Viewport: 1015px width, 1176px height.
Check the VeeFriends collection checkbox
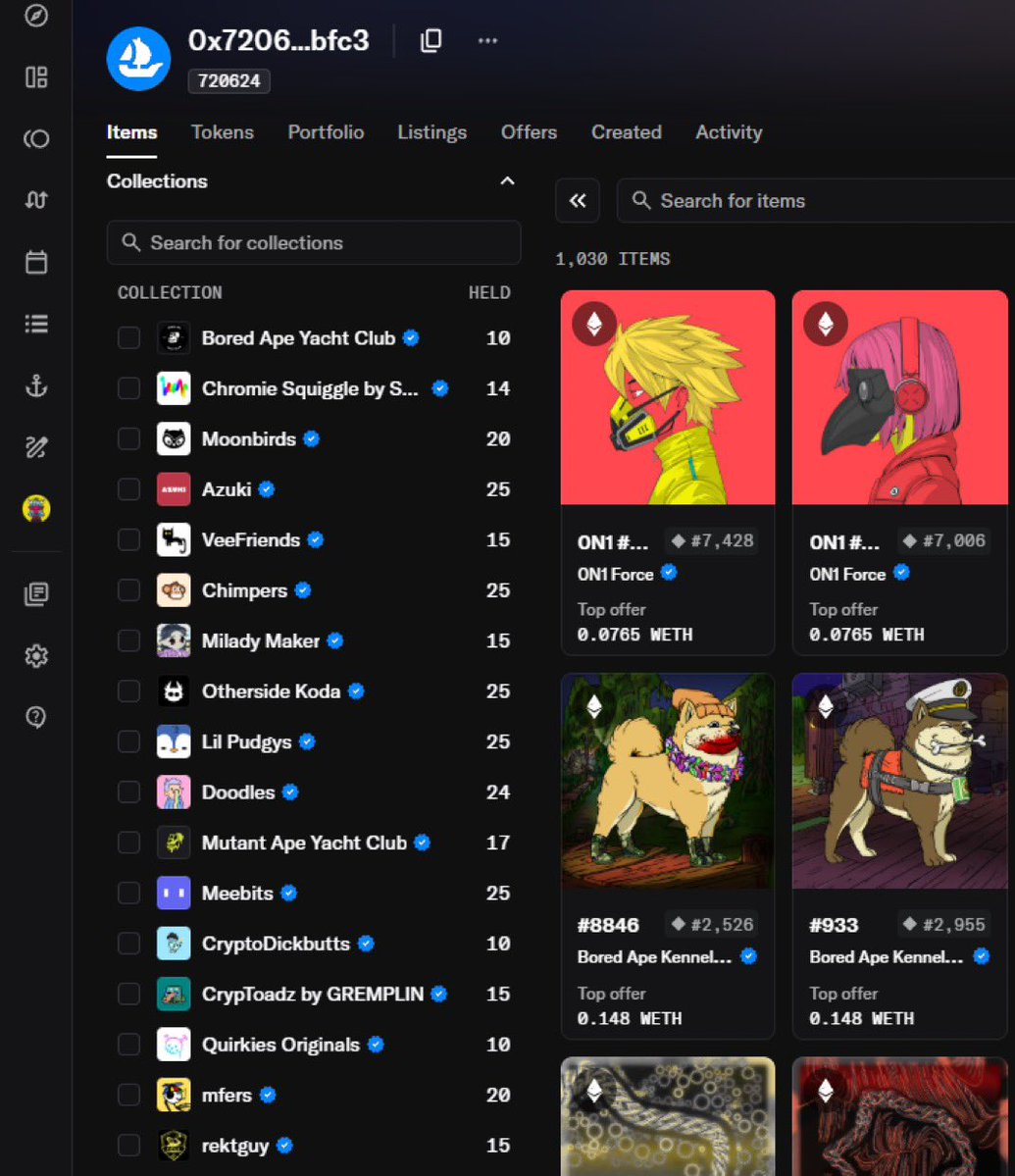tap(128, 540)
